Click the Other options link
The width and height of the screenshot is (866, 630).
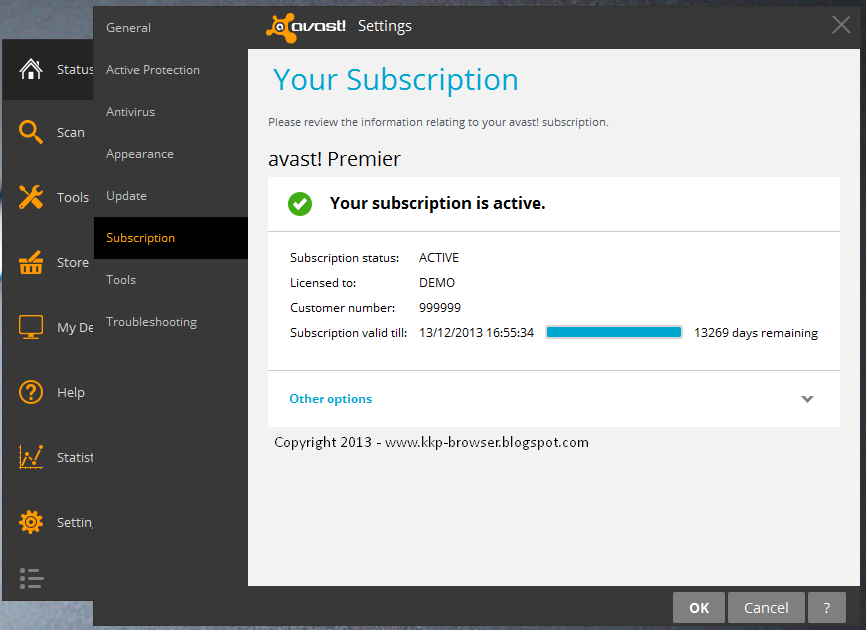pos(331,399)
